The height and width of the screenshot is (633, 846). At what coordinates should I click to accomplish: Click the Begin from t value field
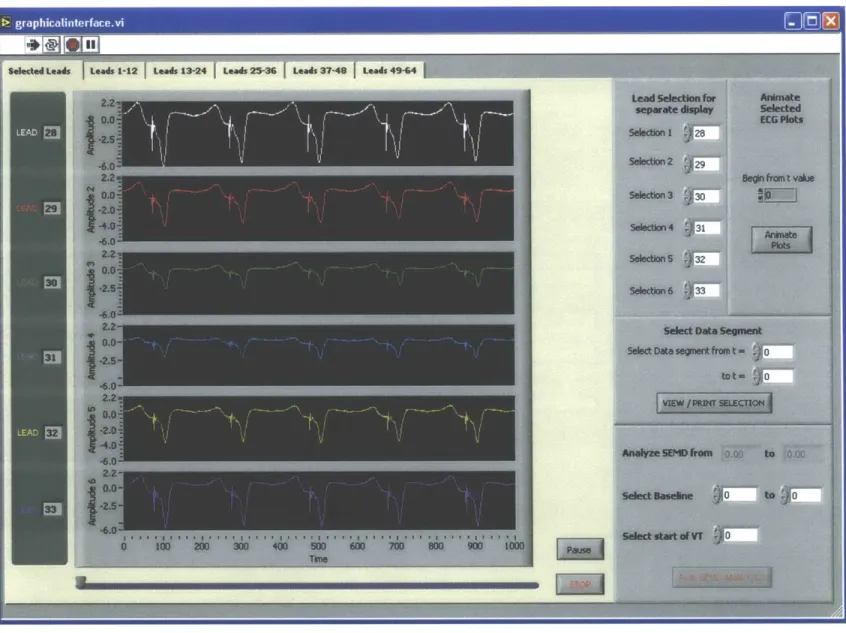point(780,195)
